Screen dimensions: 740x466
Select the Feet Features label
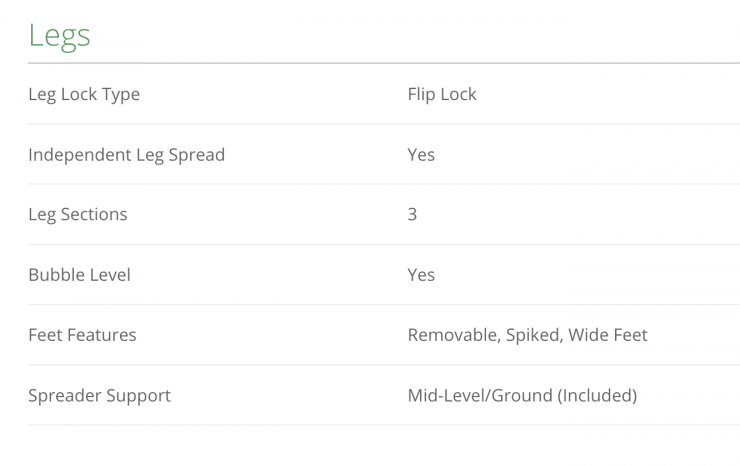tap(82, 335)
